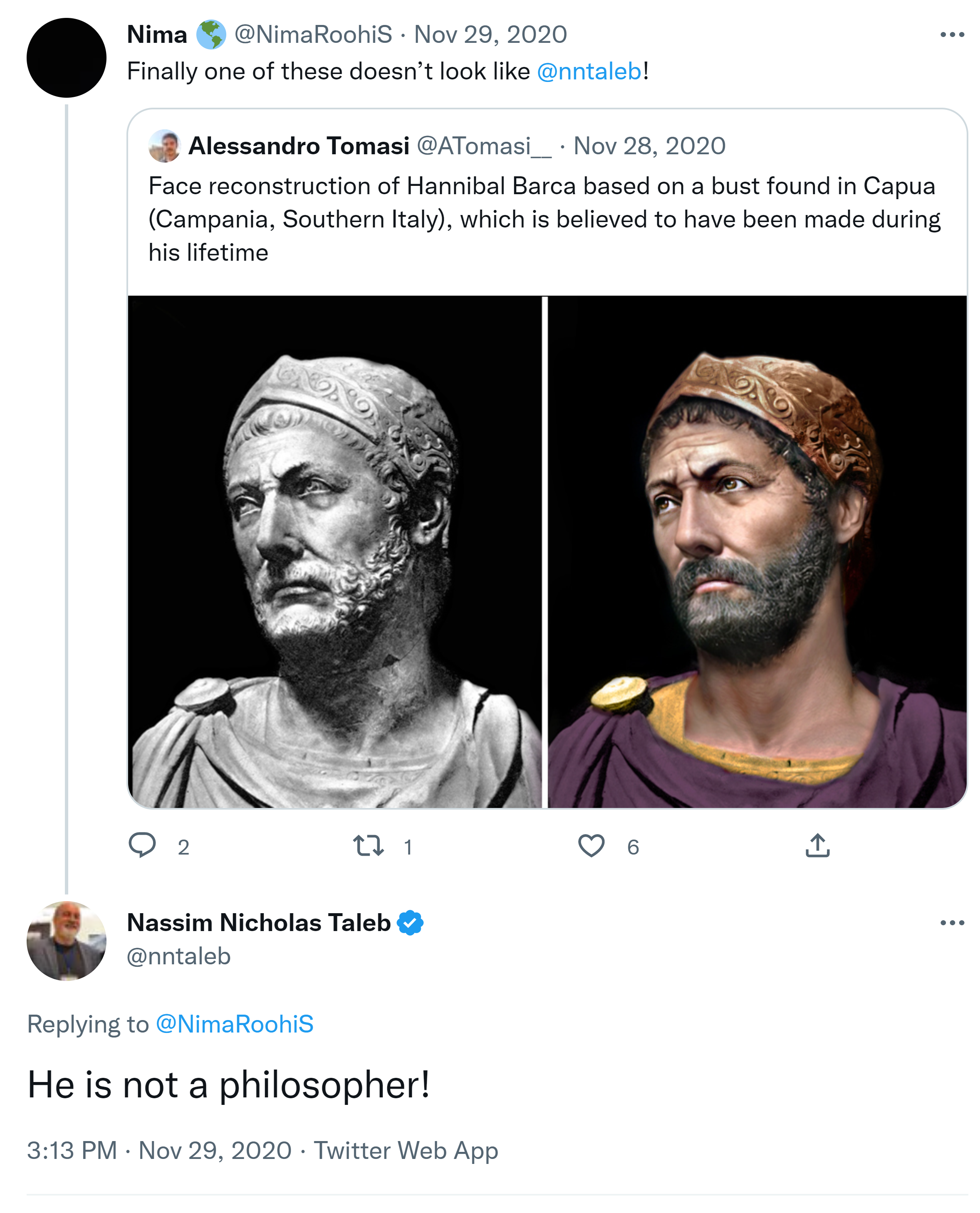Open the colorized Hannibal reconstruction image
Viewport: 980px width, 1213px height.
coord(757,551)
